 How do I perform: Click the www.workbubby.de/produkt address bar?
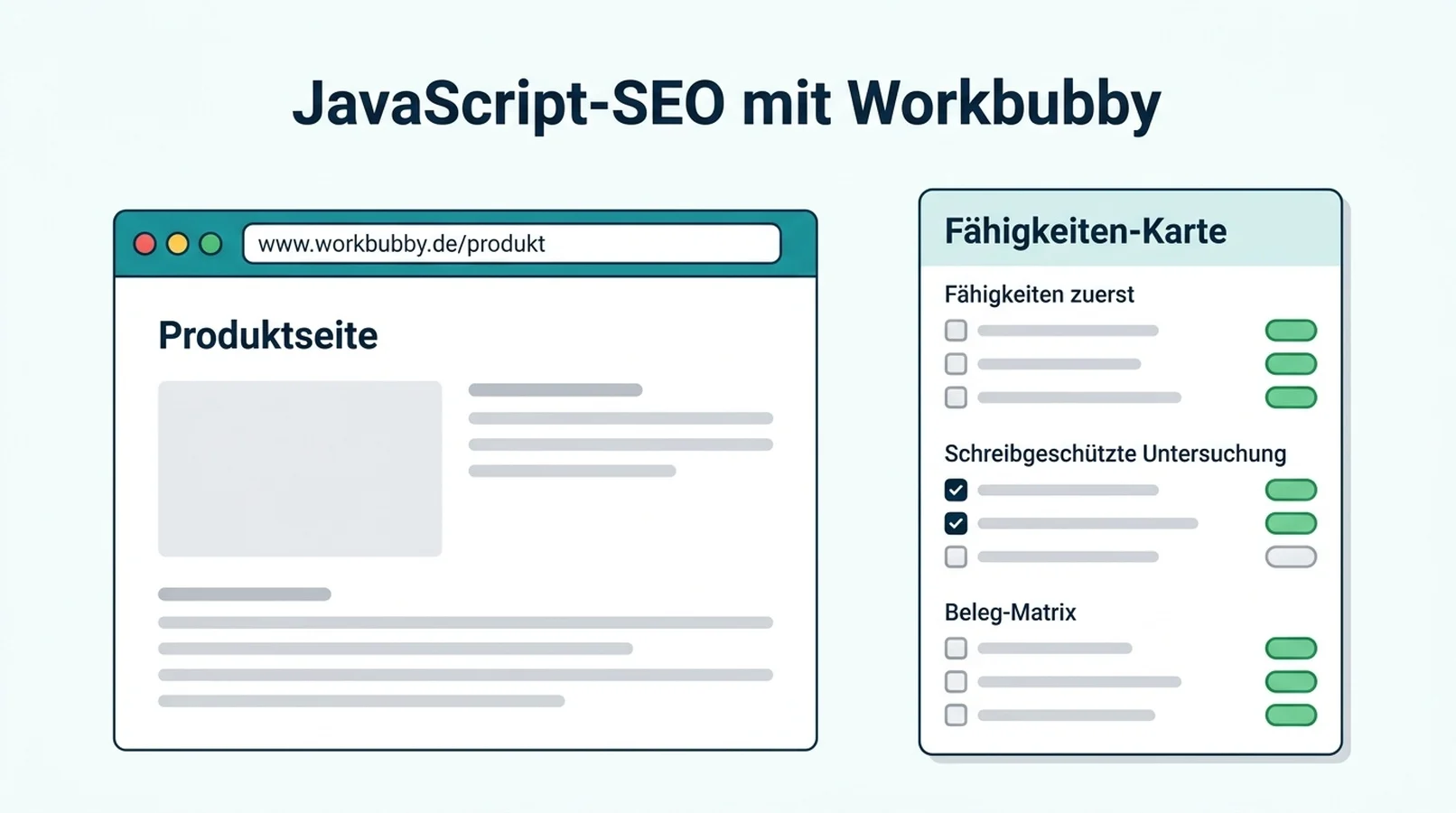pos(511,244)
